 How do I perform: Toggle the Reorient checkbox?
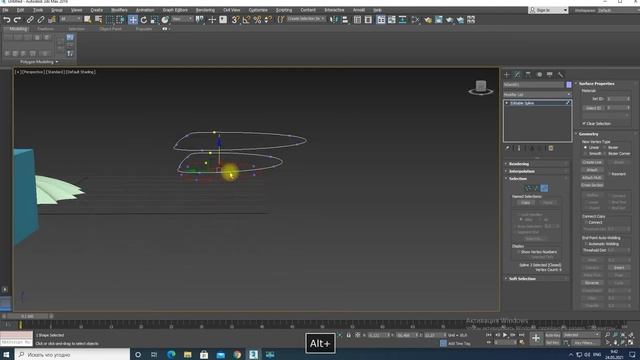[610, 174]
